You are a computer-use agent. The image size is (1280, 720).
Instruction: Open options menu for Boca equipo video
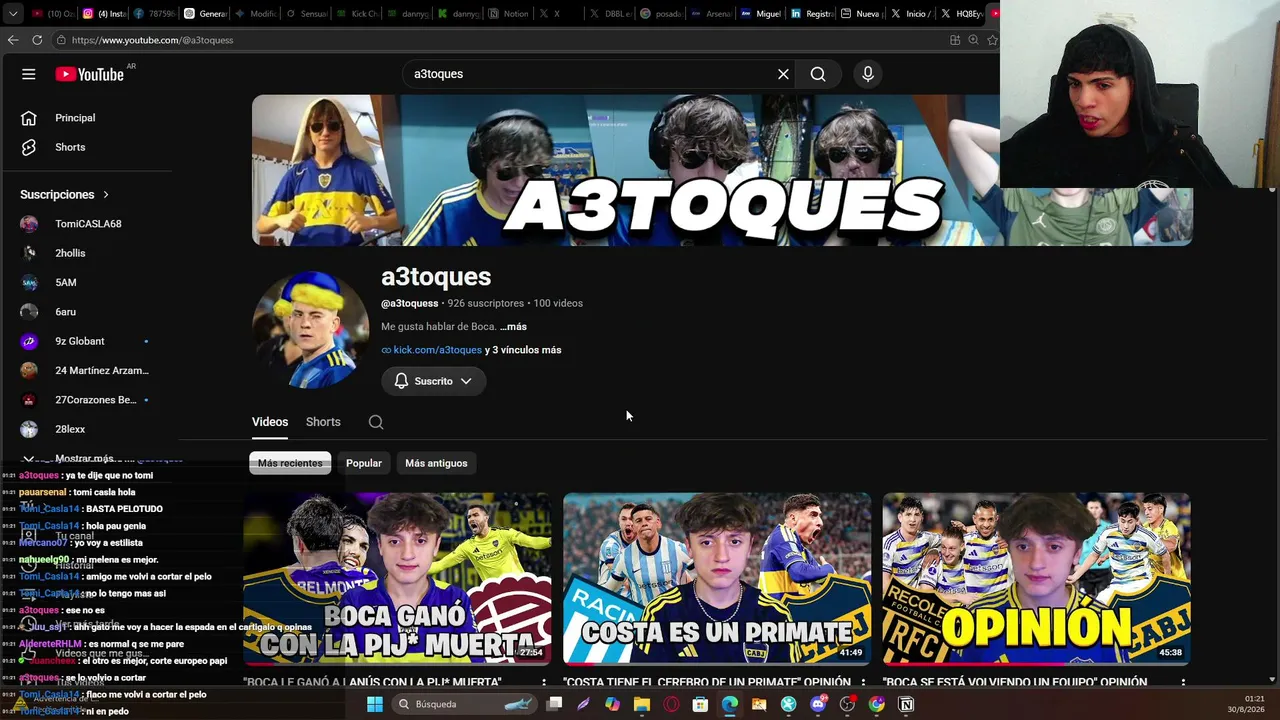point(1183,683)
